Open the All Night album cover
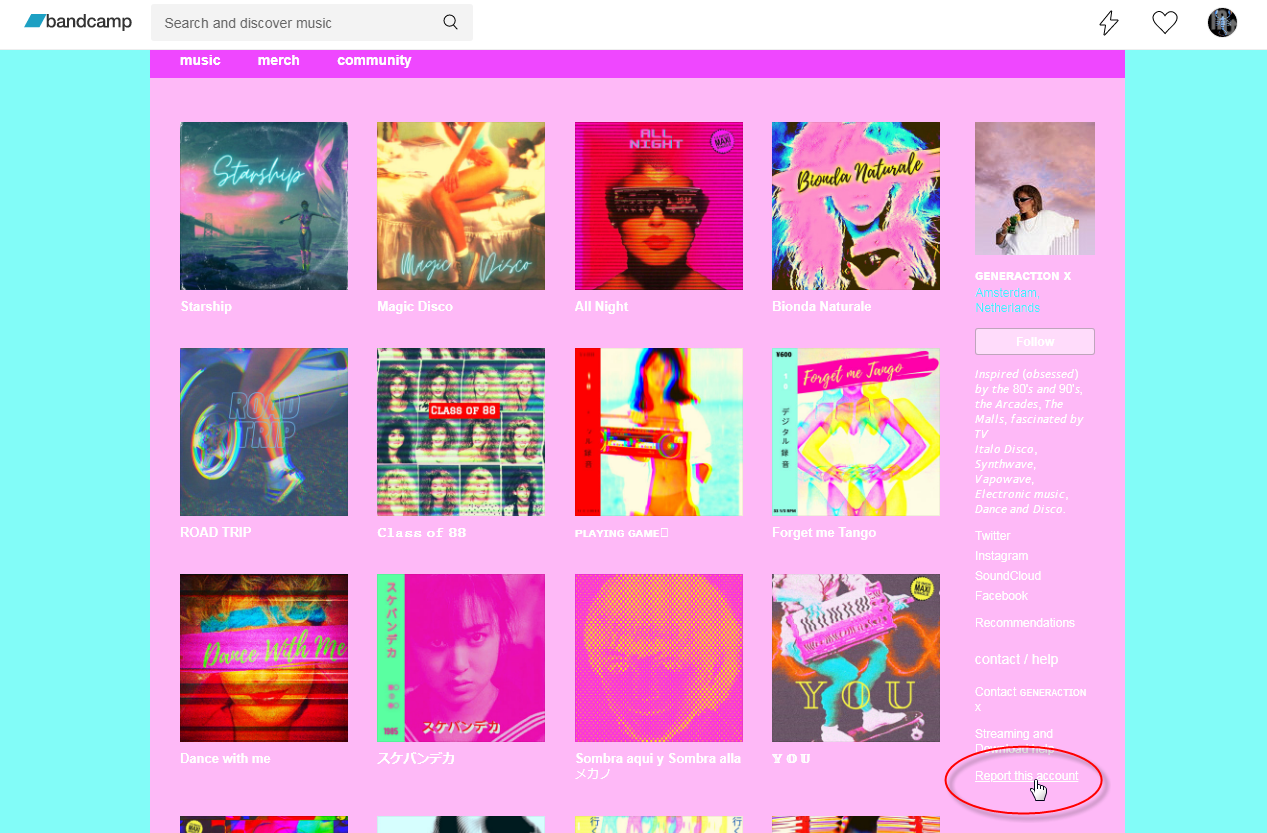The width and height of the screenshot is (1267, 833). [659, 206]
